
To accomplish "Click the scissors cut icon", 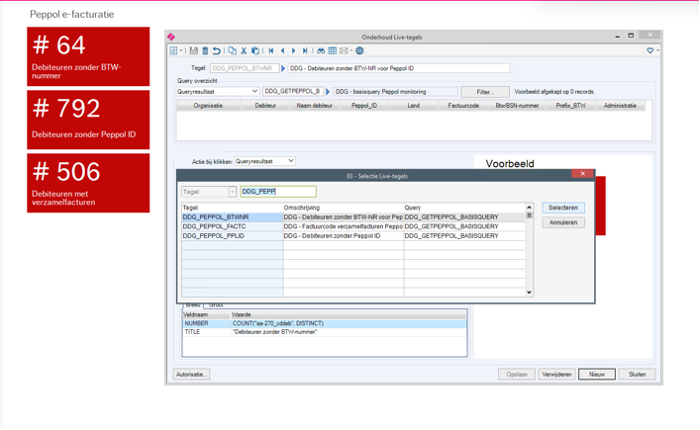I will (x=243, y=50).
